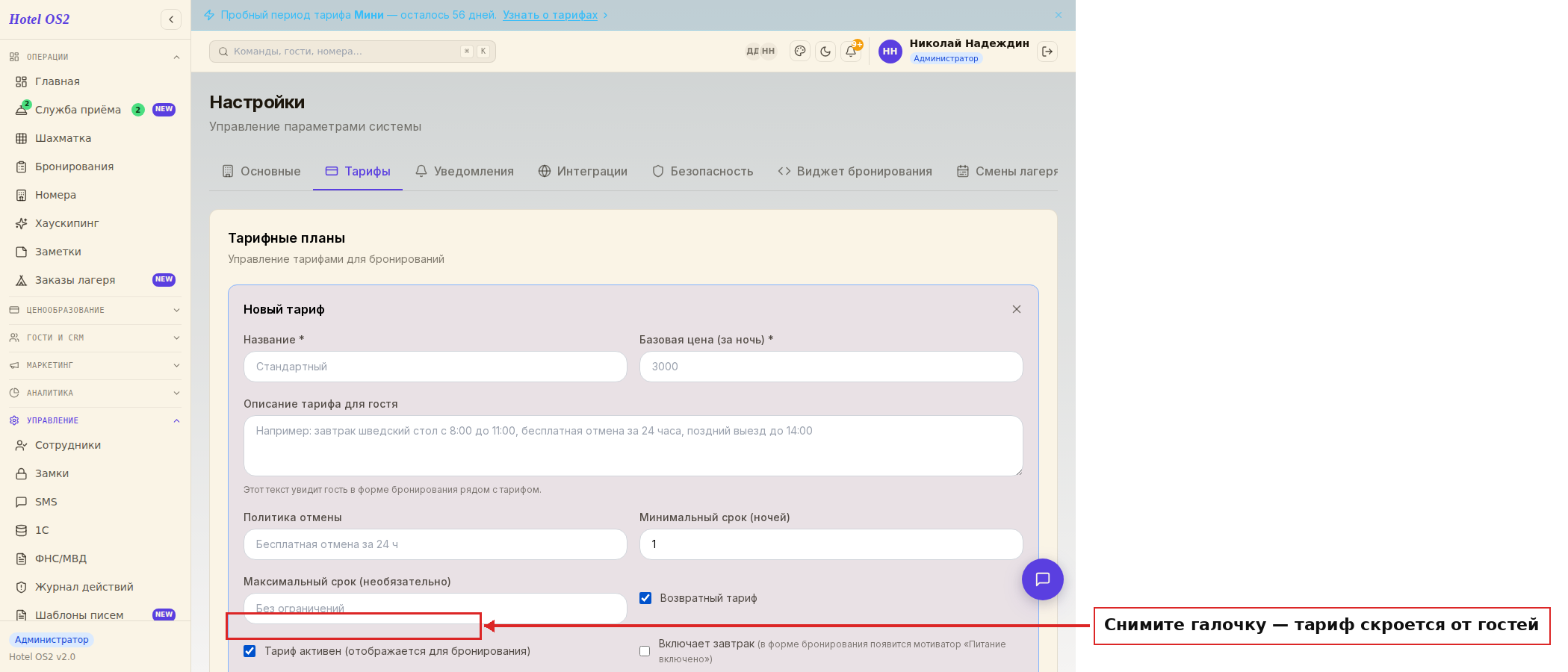The height and width of the screenshot is (672, 1568).
Task: Collapse the sidebar with chevron button
Action: [x=171, y=19]
